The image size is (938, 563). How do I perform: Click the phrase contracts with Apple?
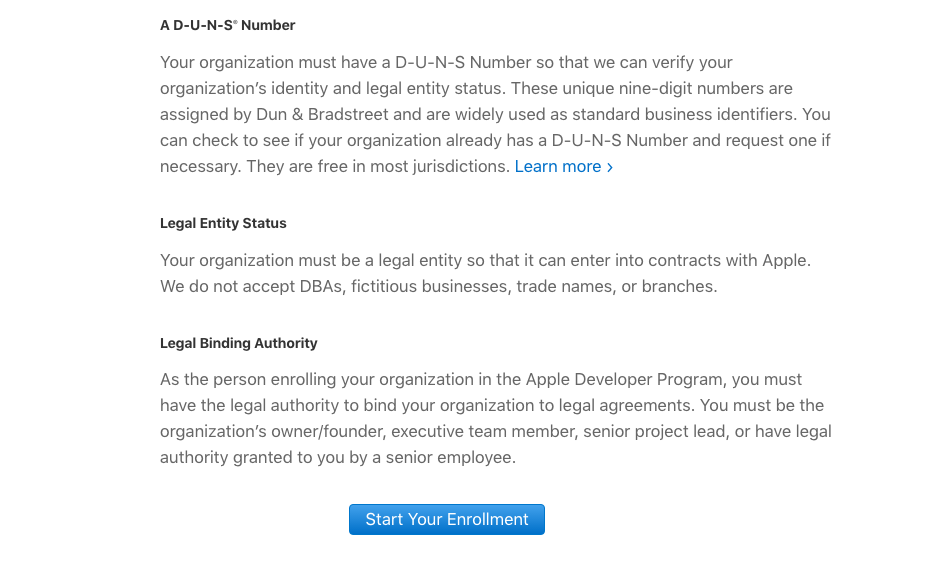[x=729, y=260]
